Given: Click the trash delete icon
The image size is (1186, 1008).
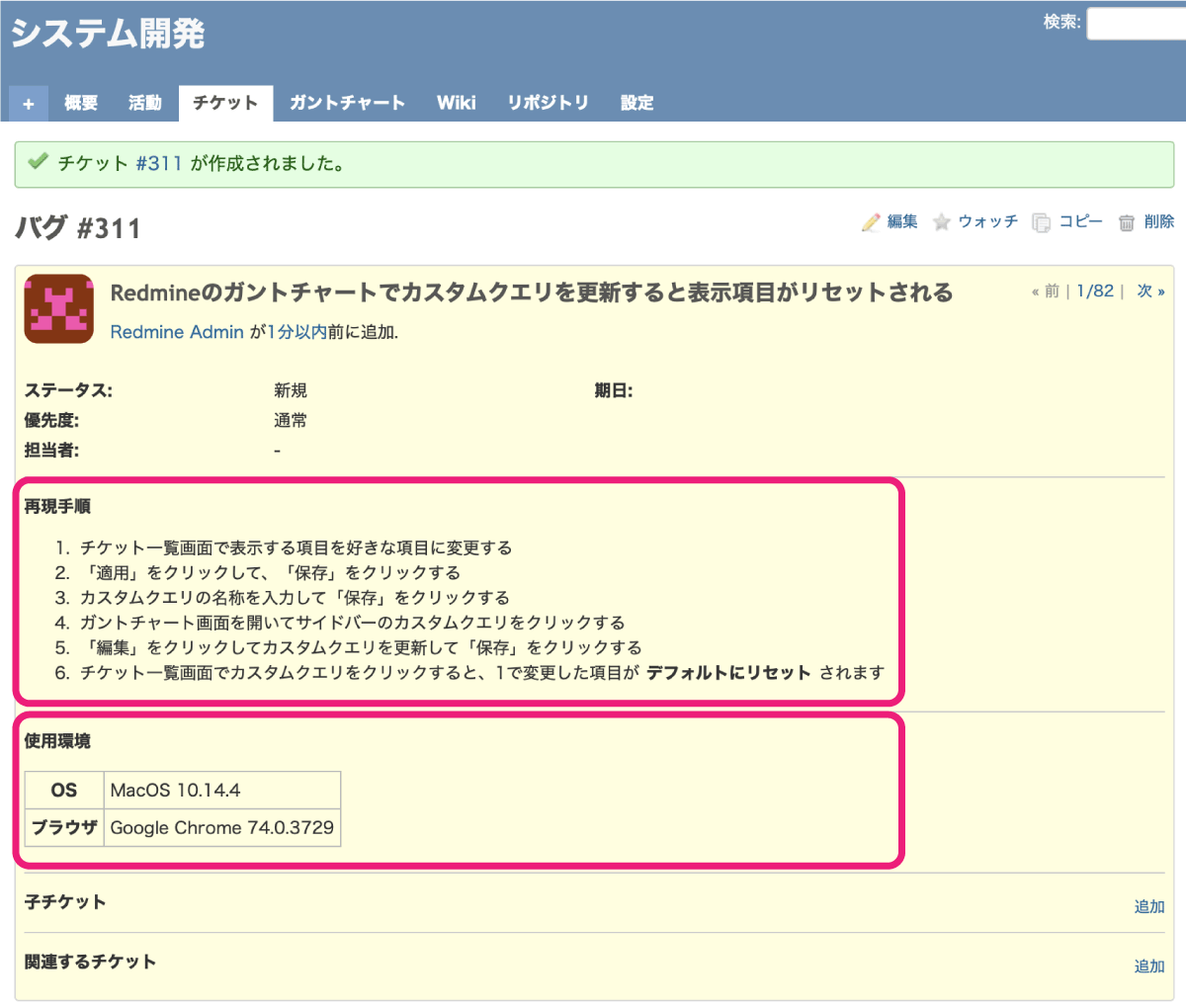Looking at the screenshot, I should [x=1127, y=222].
